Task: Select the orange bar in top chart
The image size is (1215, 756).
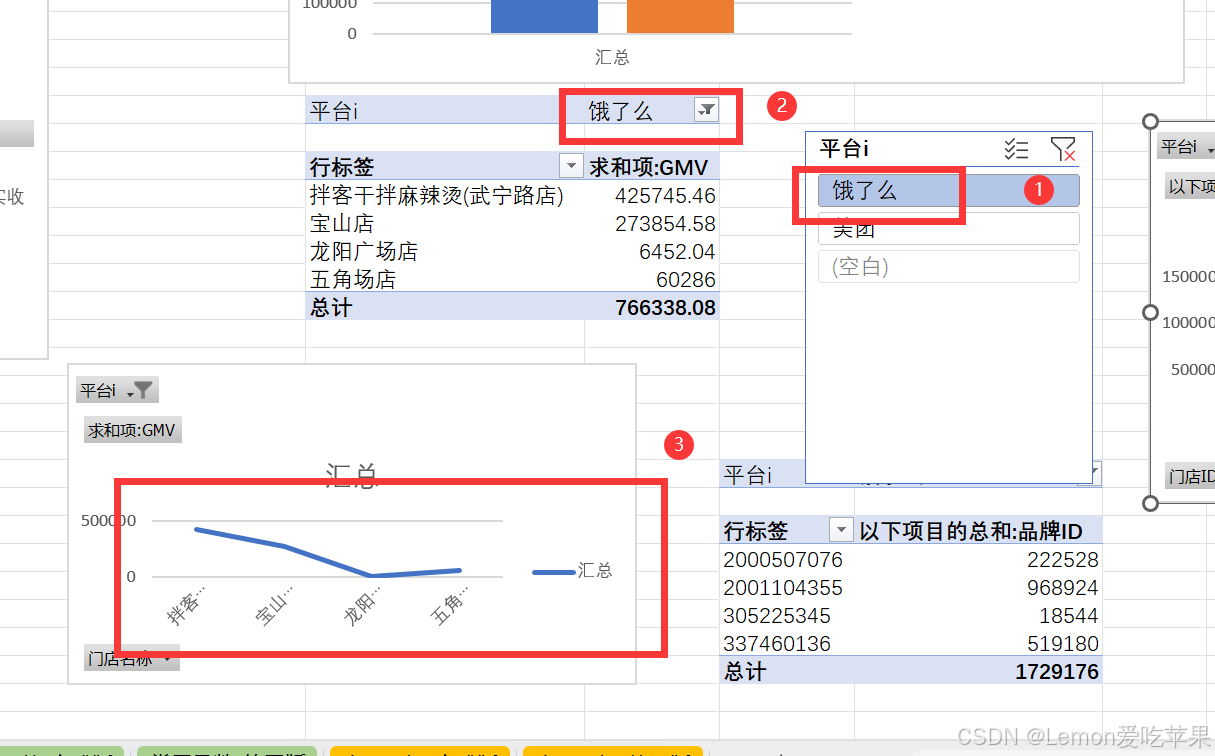Action: [680, 16]
